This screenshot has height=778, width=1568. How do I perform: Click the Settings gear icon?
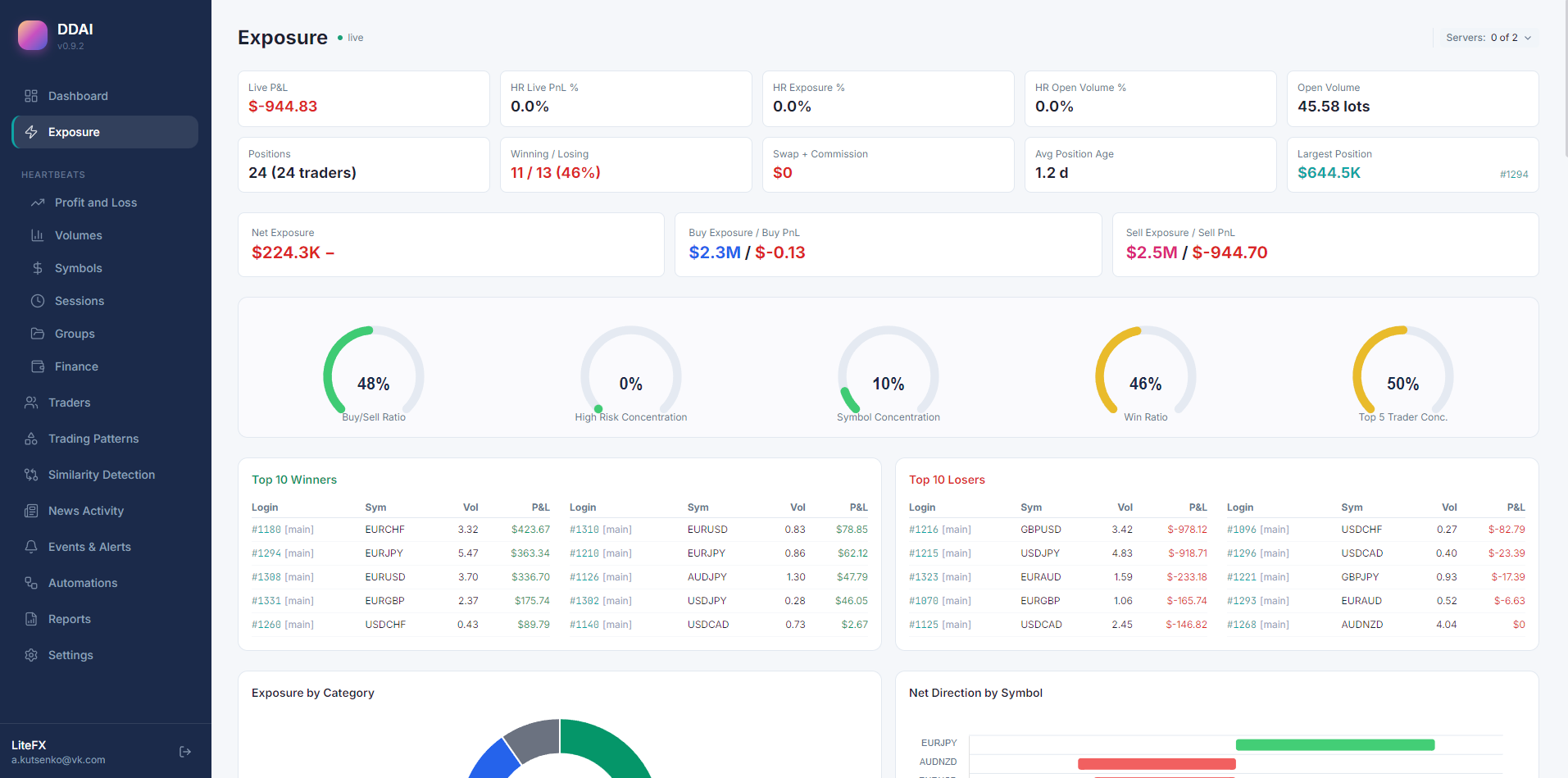pos(31,655)
